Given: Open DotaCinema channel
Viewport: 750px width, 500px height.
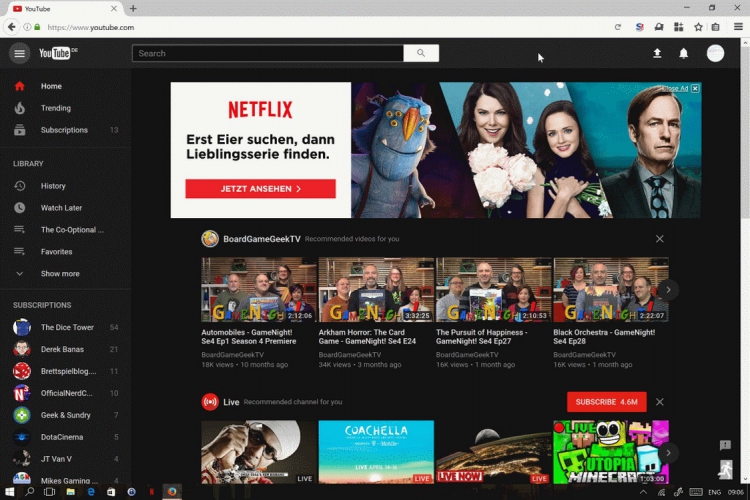Looking at the screenshot, I should [66, 437].
